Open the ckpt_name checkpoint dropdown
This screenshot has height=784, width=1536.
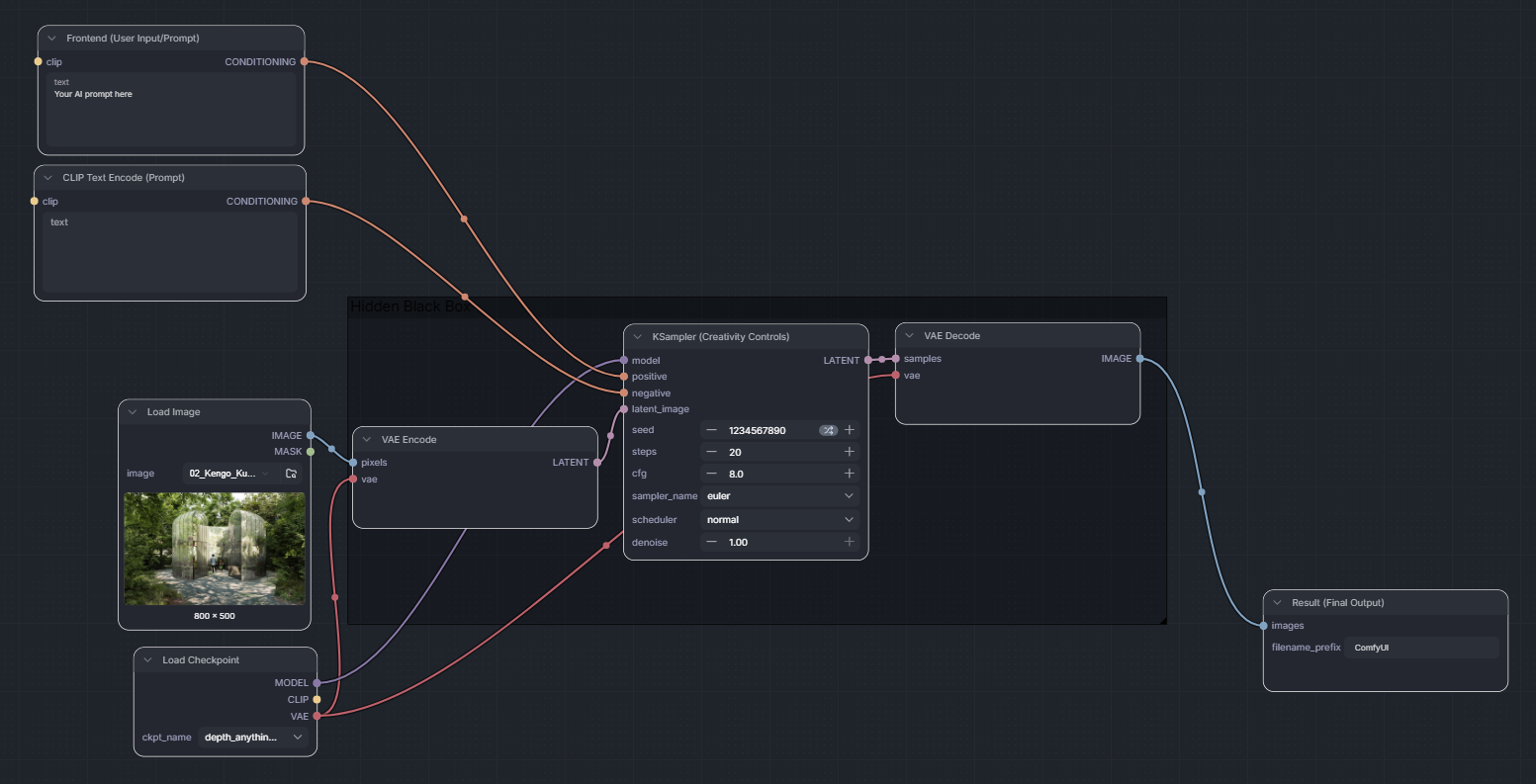(x=254, y=737)
